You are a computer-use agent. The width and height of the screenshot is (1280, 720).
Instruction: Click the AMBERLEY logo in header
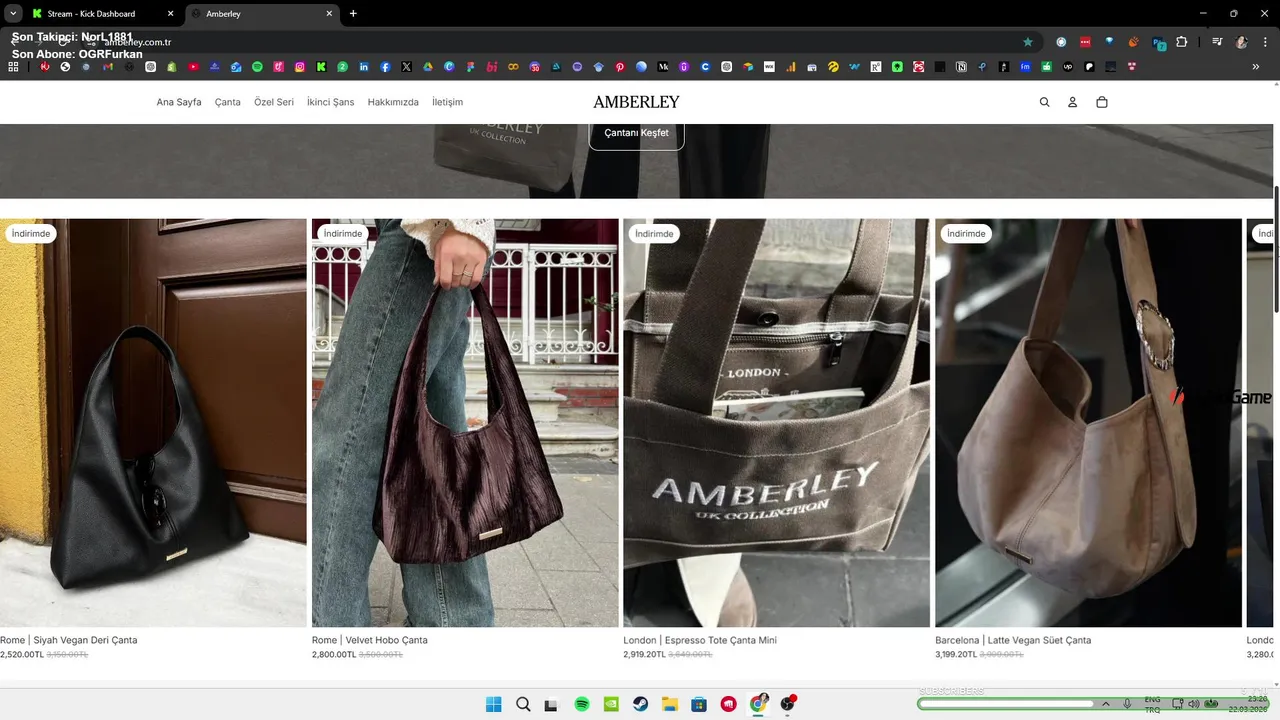(x=636, y=102)
